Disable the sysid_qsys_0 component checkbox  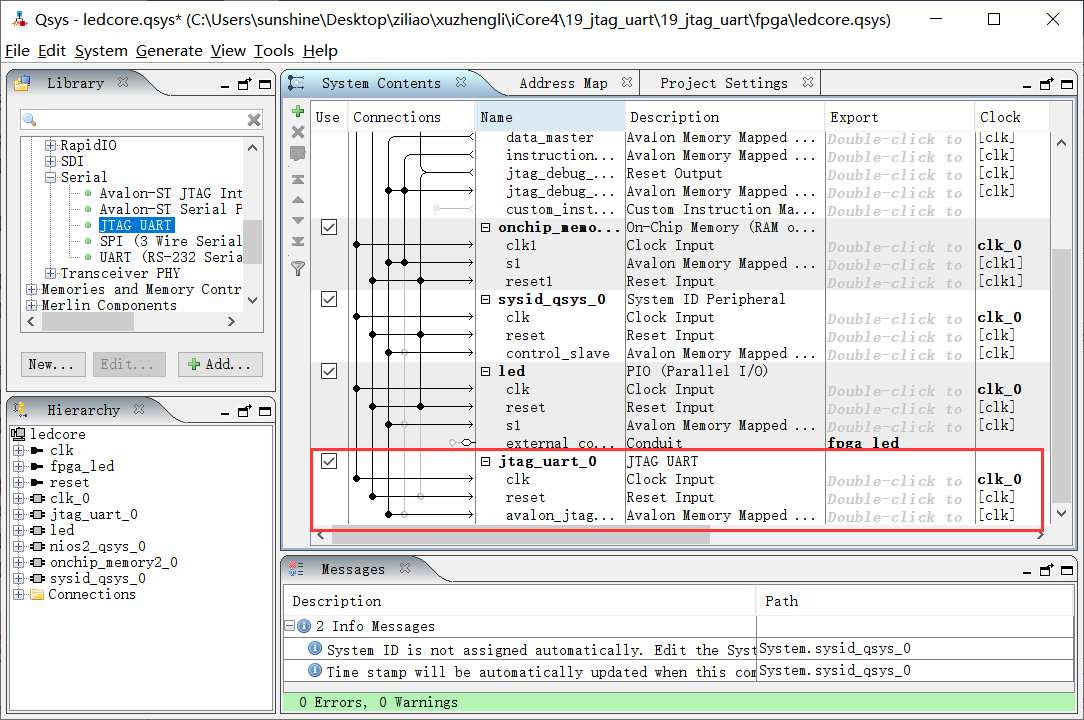pos(328,299)
